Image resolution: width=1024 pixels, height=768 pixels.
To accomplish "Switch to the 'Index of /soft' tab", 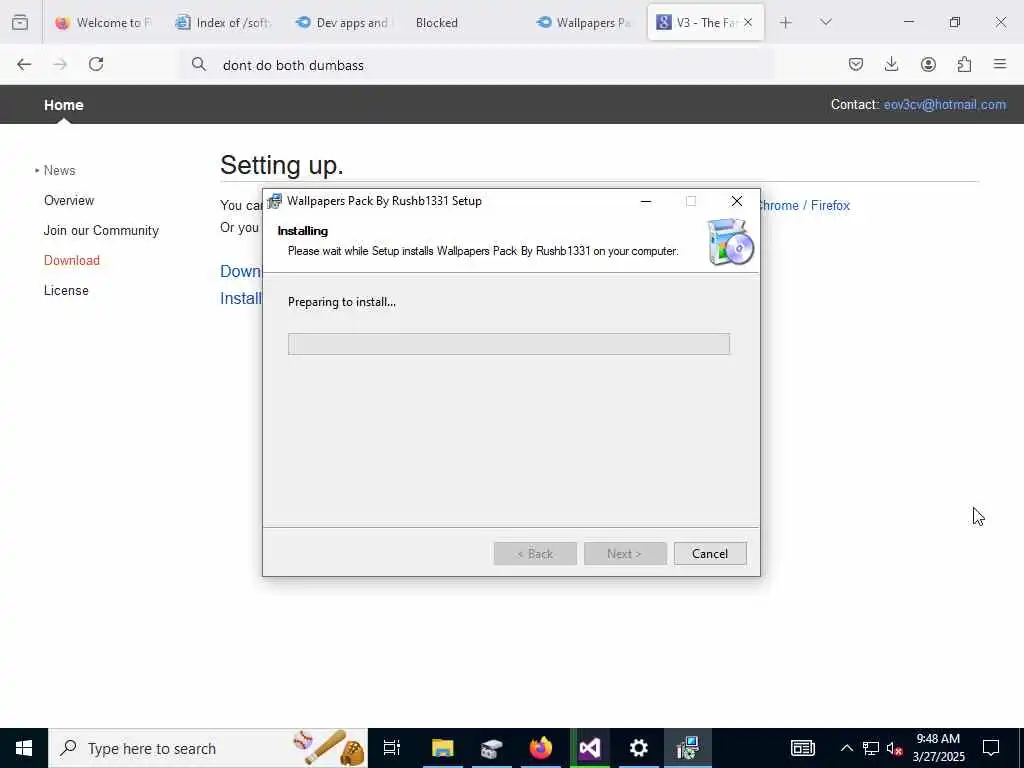I will tap(223, 22).
